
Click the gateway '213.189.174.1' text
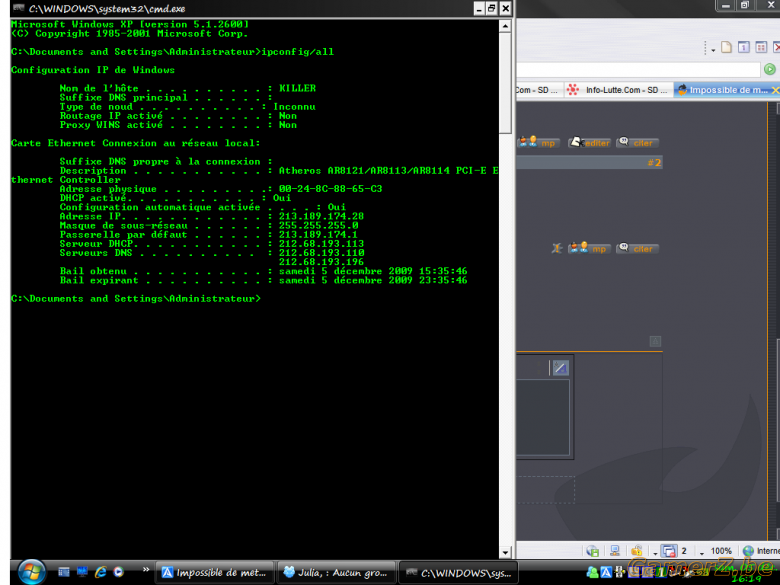[x=318, y=234]
